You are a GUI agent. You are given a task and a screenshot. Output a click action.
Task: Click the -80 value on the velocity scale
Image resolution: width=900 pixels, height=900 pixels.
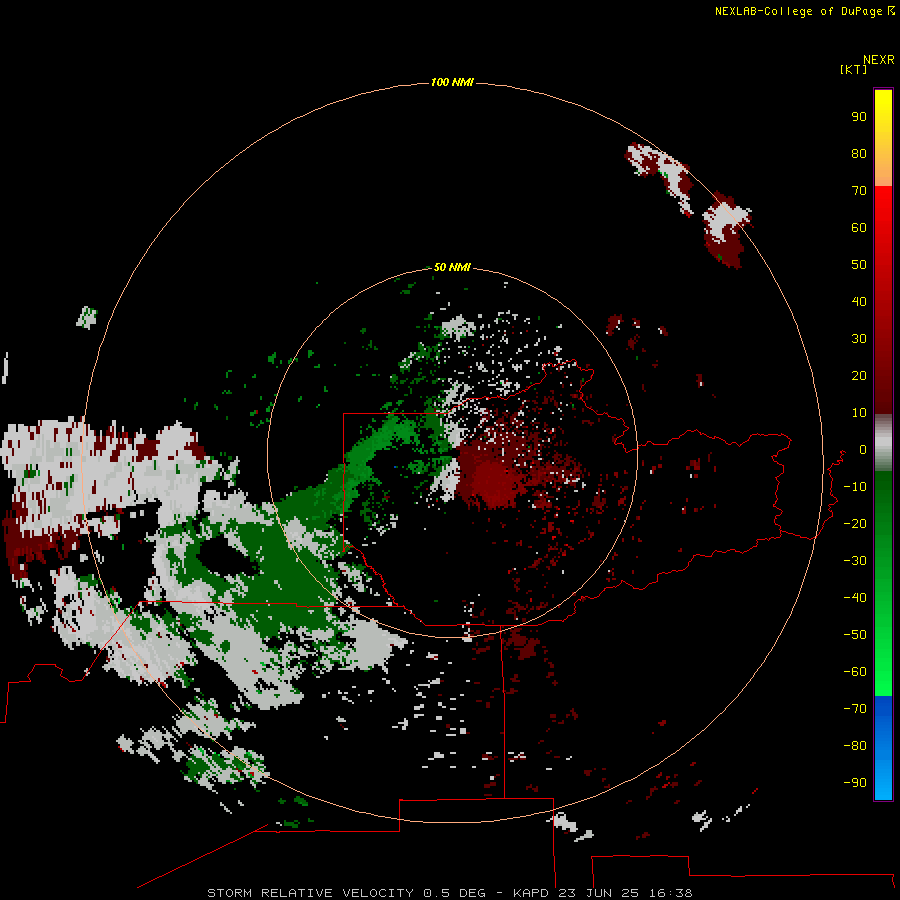point(855,746)
